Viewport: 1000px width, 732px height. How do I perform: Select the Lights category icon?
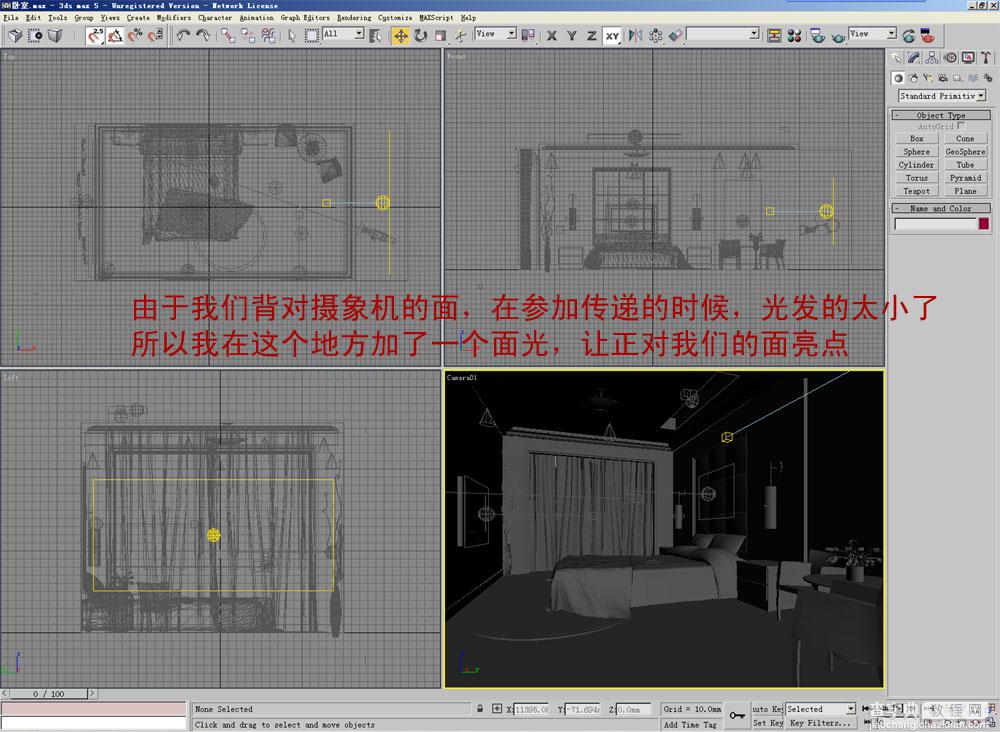pyautogui.click(x=928, y=78)
